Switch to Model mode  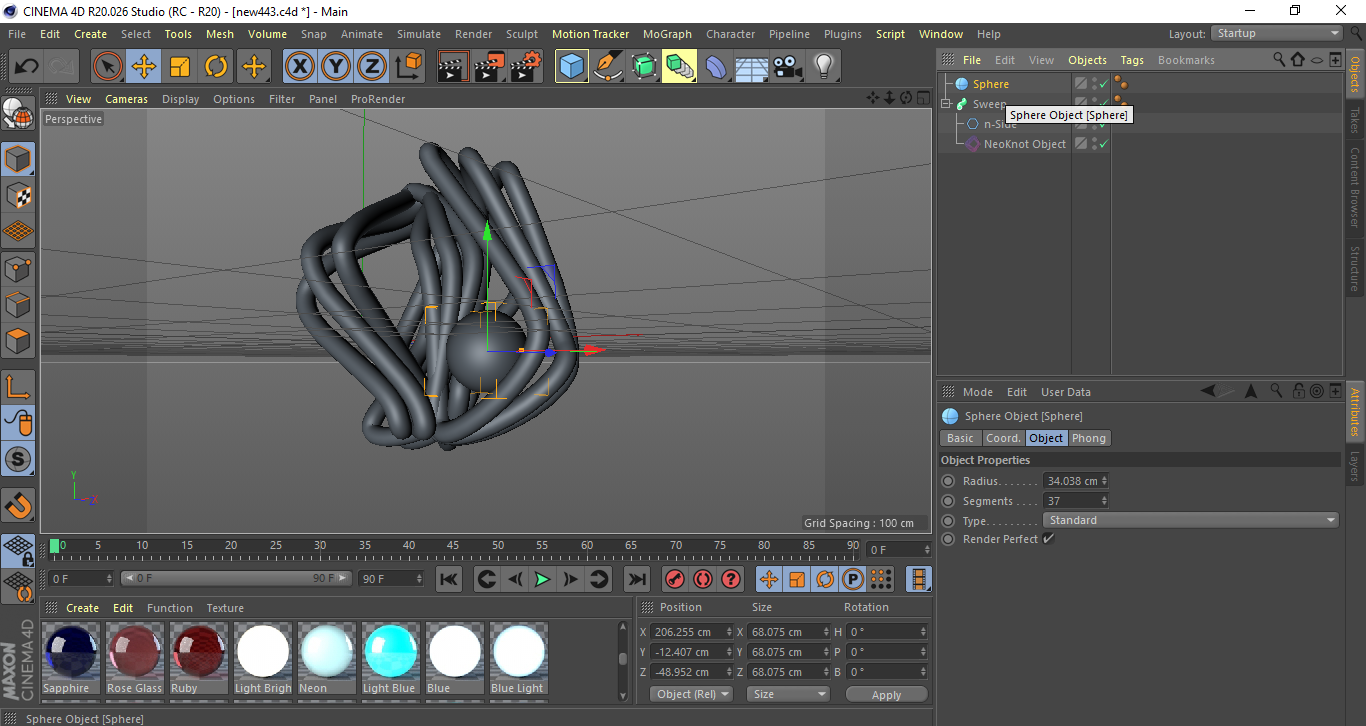point(18,159)
